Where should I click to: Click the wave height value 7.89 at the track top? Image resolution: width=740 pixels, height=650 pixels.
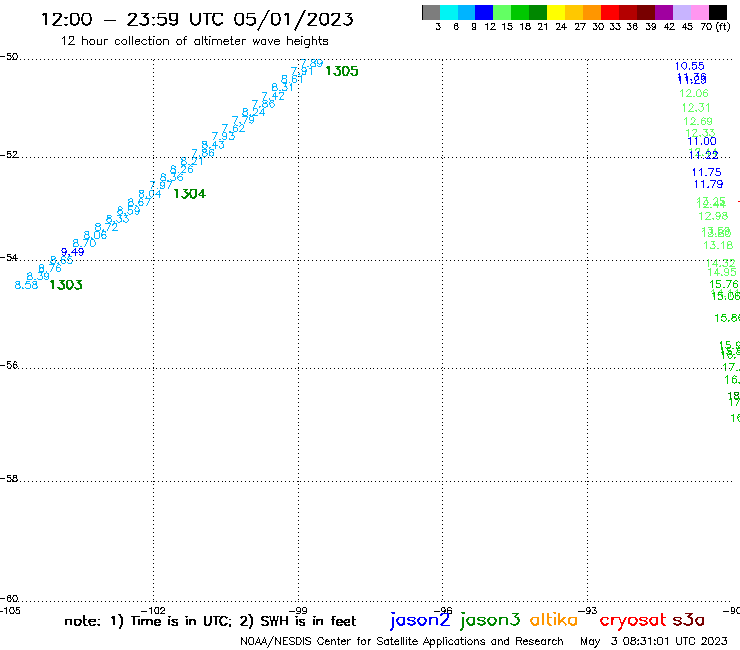click(x=311, y=63)
